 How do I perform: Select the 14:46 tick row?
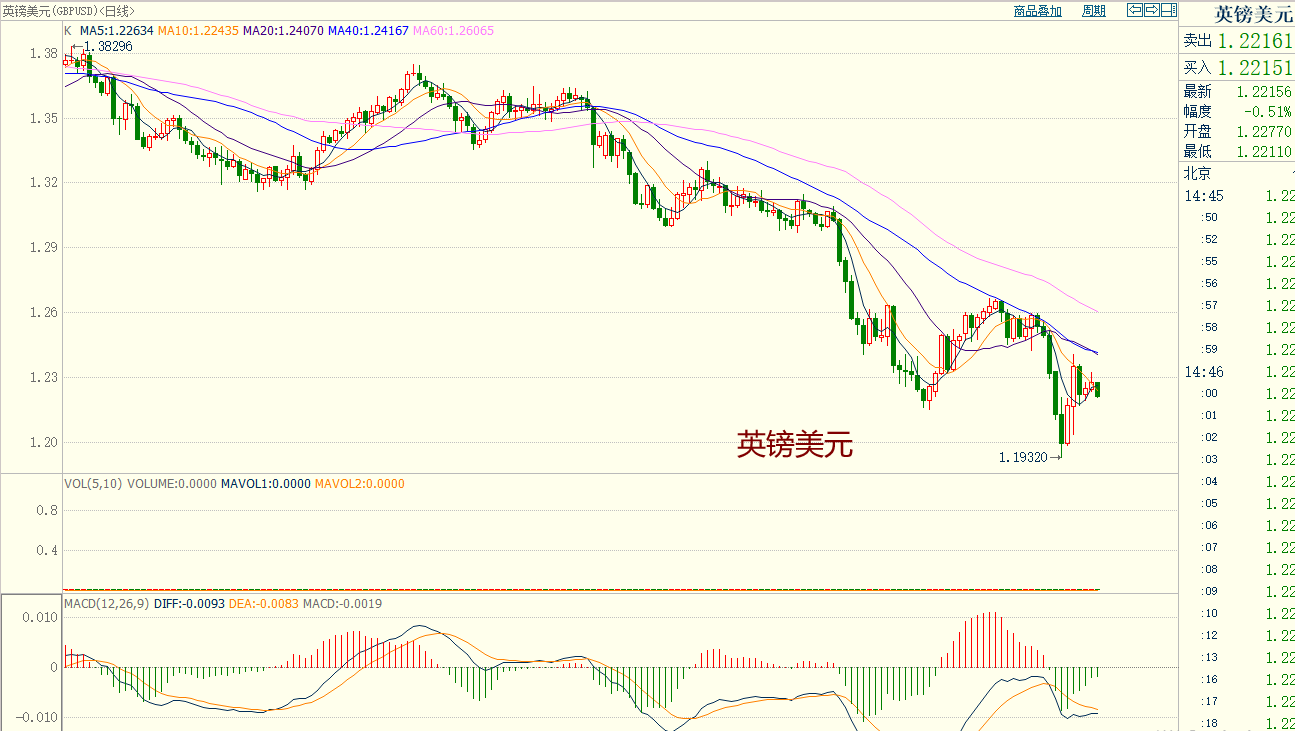(x=1238, y=371)
